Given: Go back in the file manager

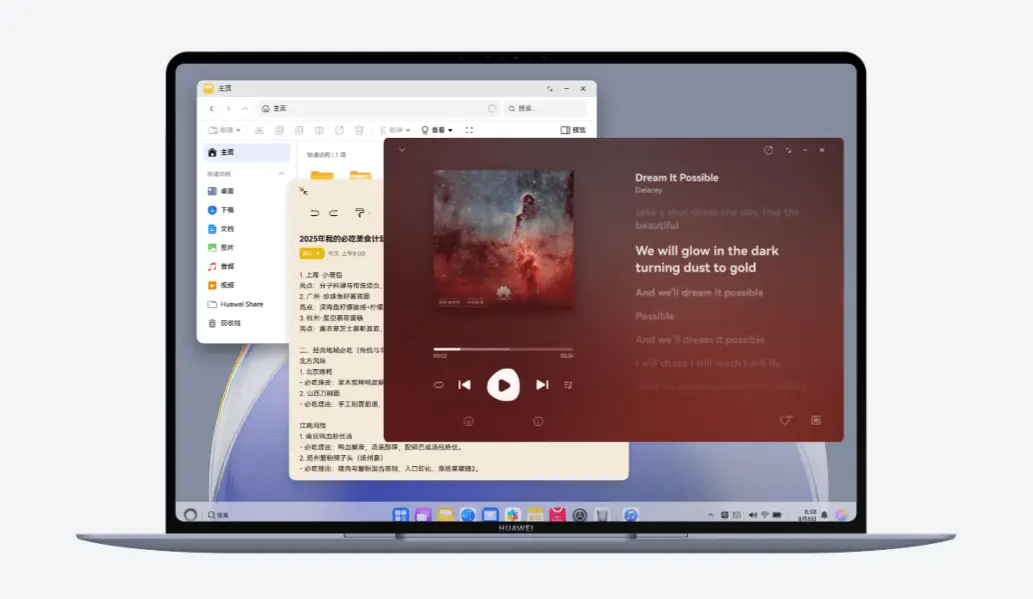Looking at the screenshot, I should click(x=211, y=108).
